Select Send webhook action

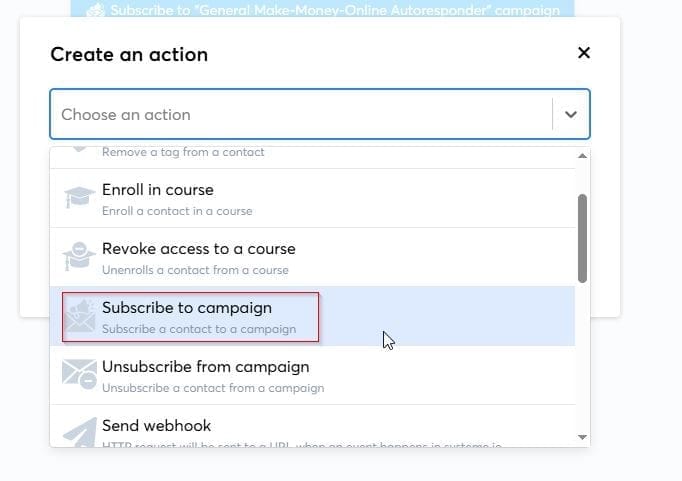pyautogui.click(x=156, y=426)
